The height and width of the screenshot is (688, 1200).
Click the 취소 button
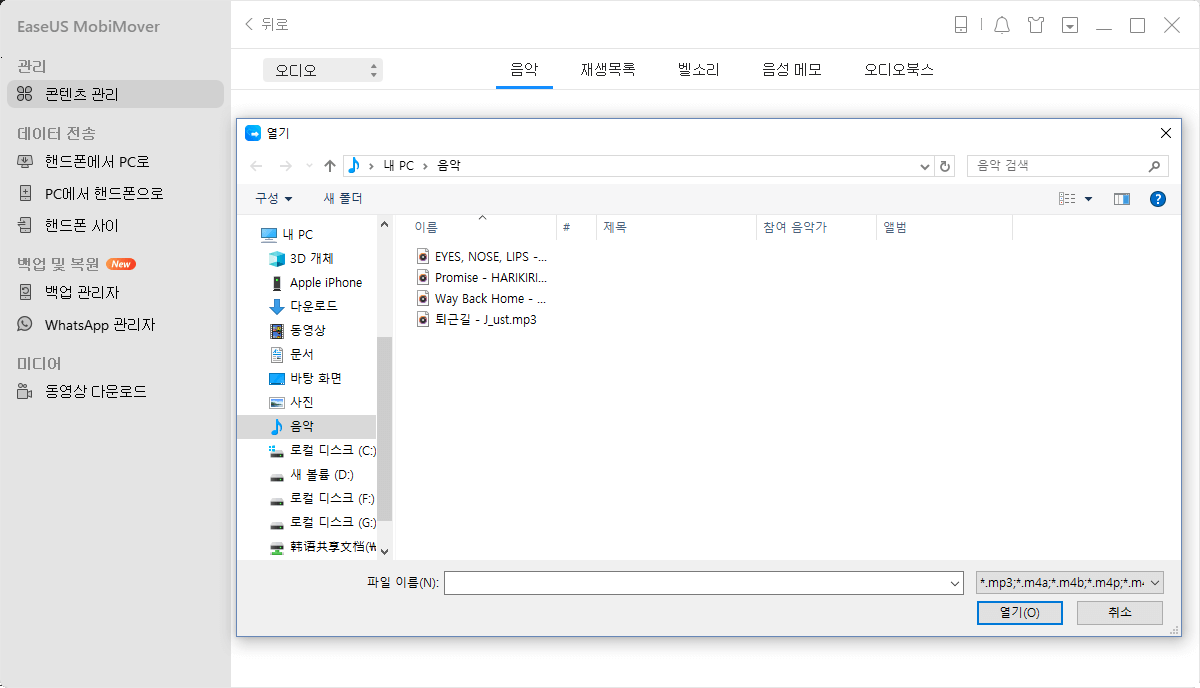tap(1119, 613)
